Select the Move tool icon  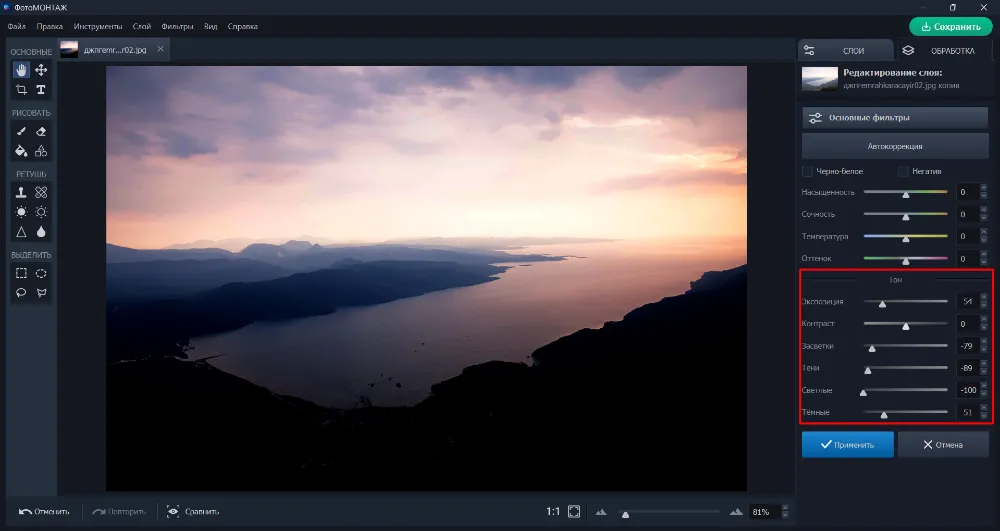pos(41,70)
